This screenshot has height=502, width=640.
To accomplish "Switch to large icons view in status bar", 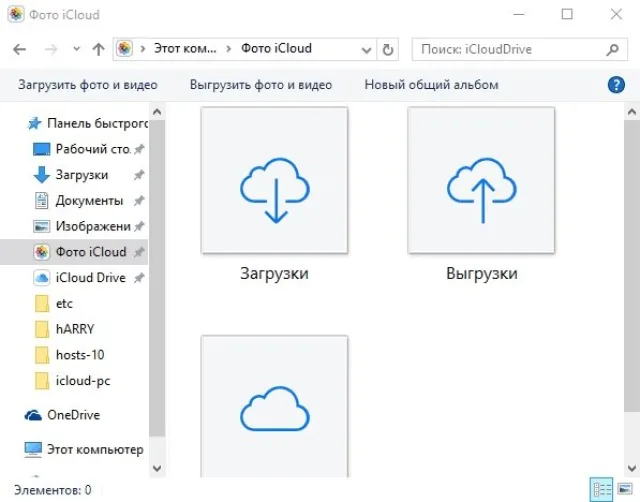I will tap(625, 489).
